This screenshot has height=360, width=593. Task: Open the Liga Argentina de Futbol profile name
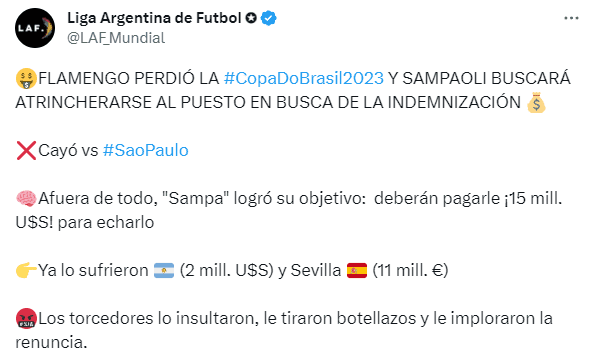(x=154, y=18)
